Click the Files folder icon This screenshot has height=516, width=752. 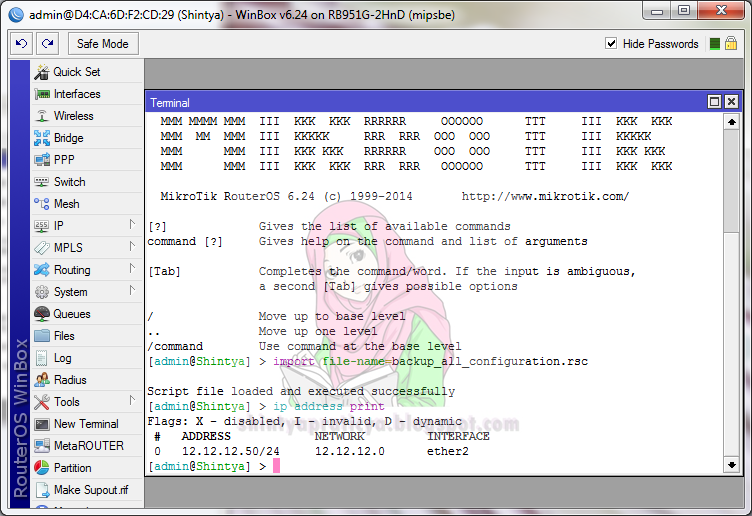(42, 336)
